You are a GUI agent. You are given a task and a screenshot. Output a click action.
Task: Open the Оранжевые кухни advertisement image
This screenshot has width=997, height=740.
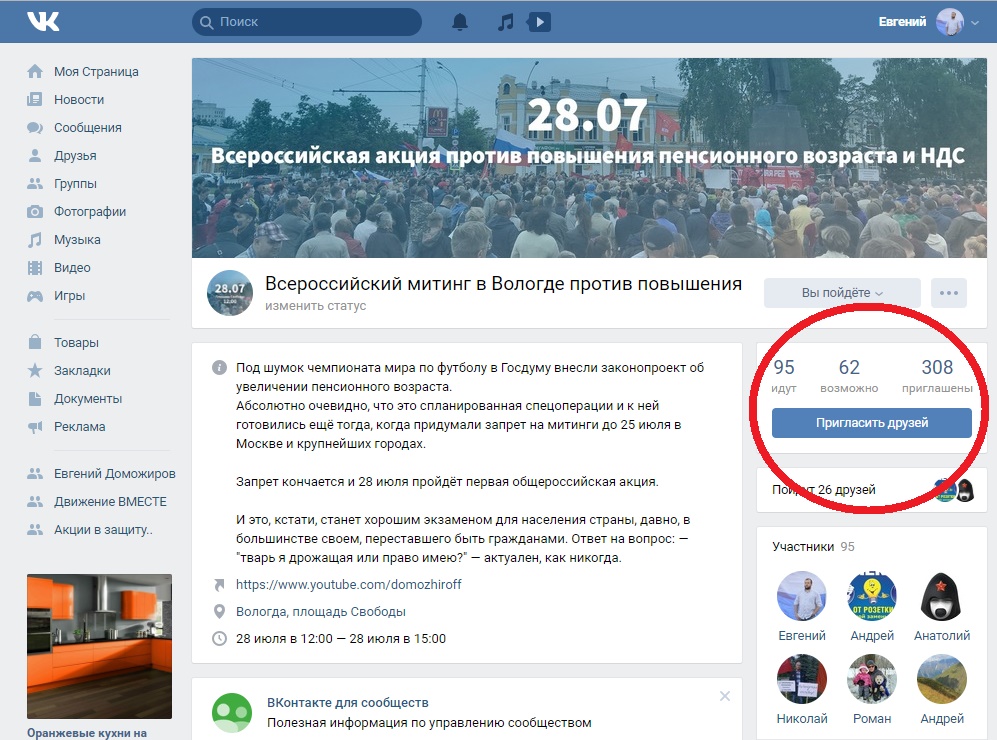(99, 646)
